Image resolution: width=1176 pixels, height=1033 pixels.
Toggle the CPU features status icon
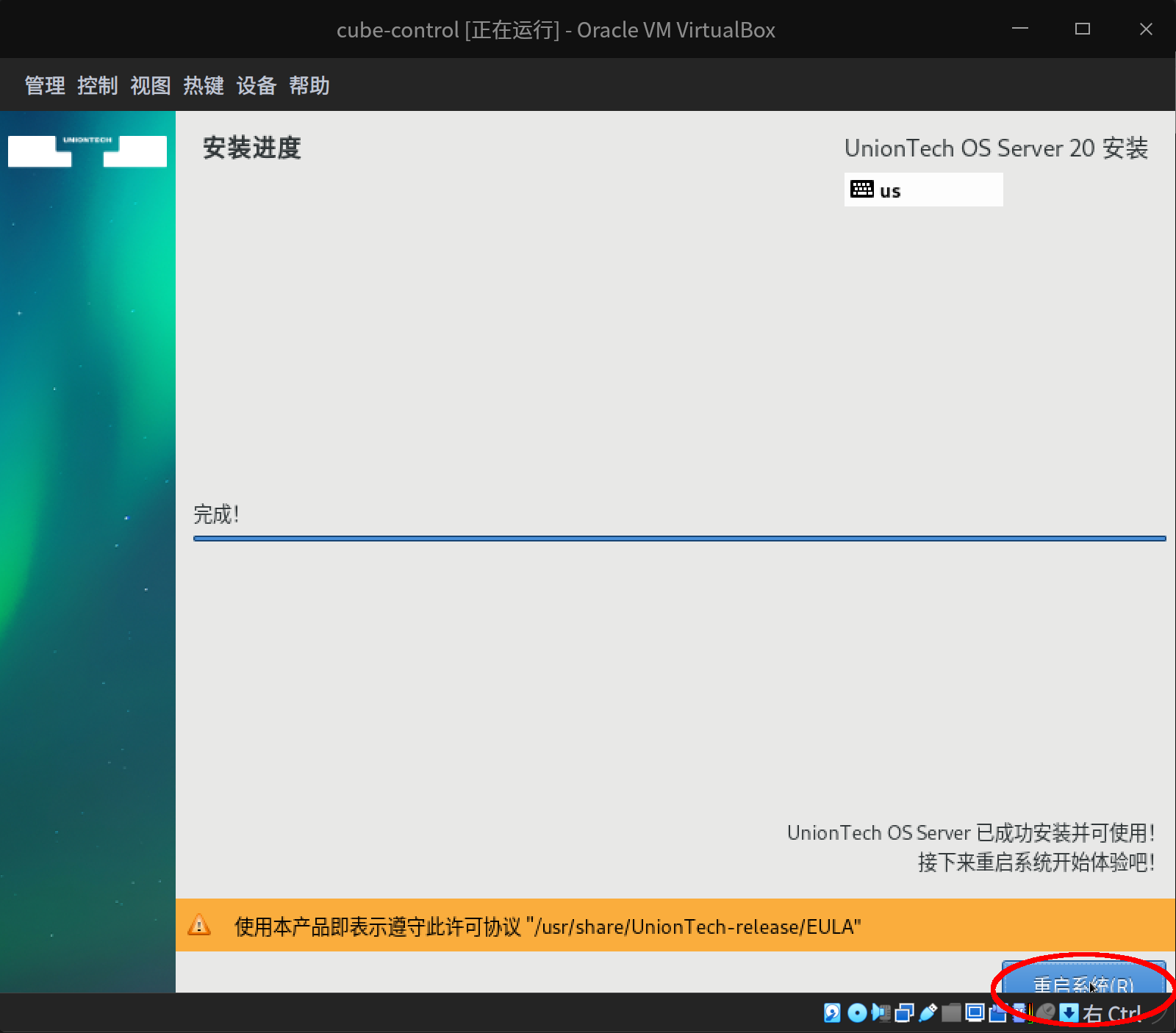[x=1020, y=1013]
